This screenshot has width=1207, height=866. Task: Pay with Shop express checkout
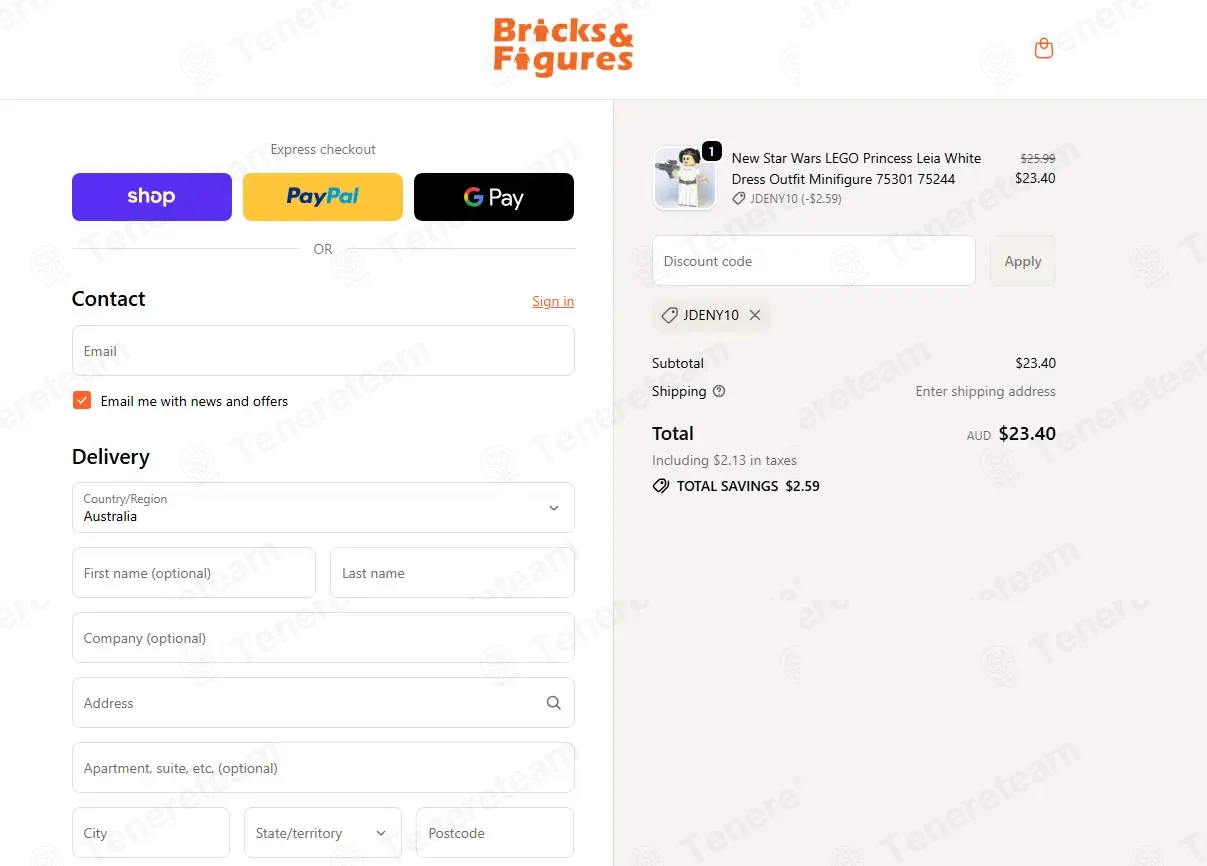[x=152, y=197]
